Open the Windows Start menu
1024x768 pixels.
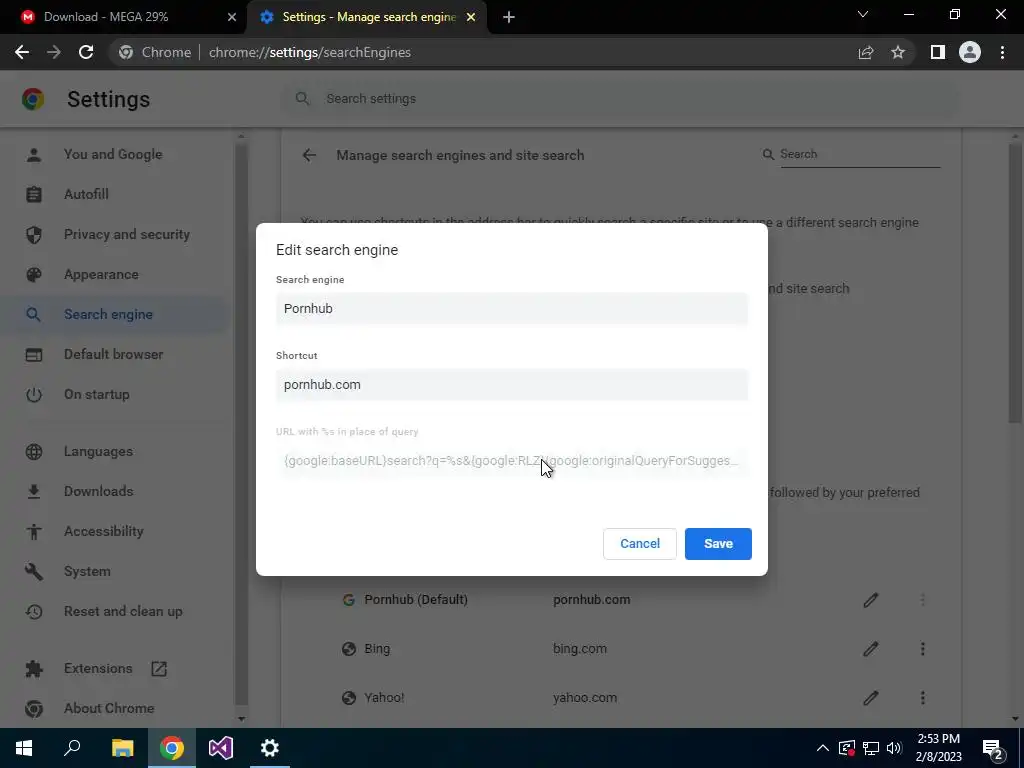[x=24, y=748]
